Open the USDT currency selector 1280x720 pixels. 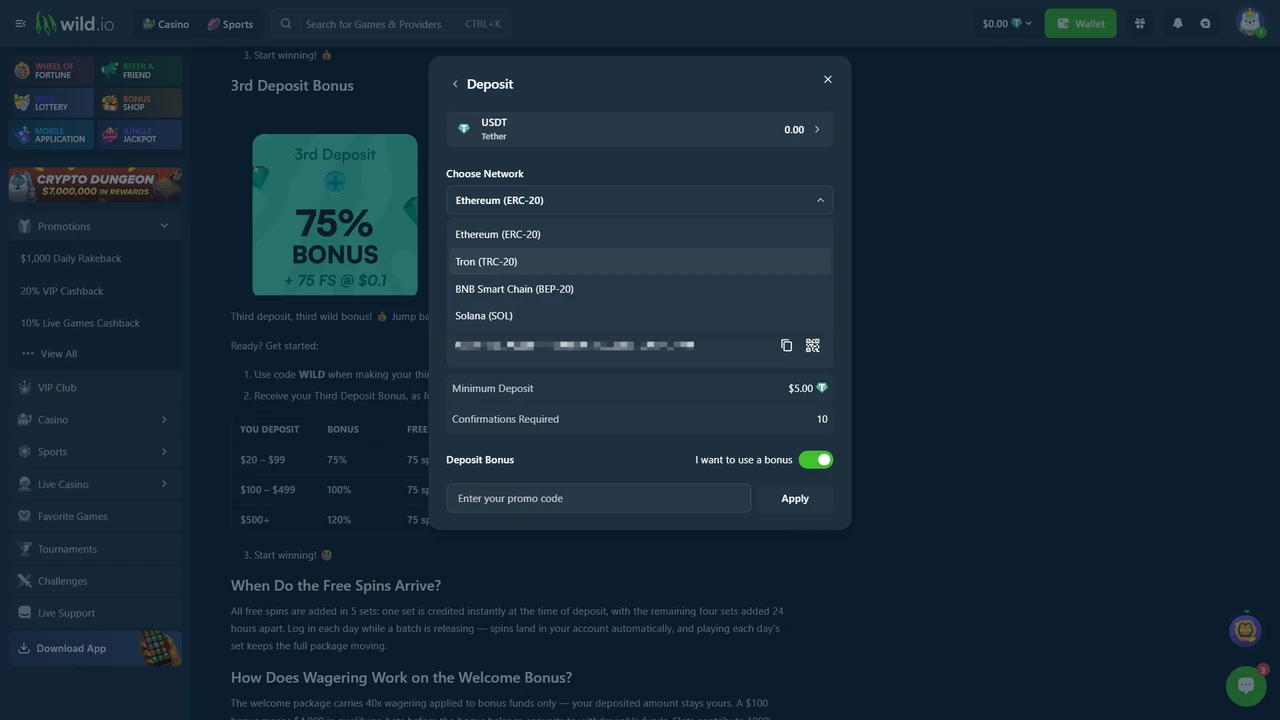point(639,129)
